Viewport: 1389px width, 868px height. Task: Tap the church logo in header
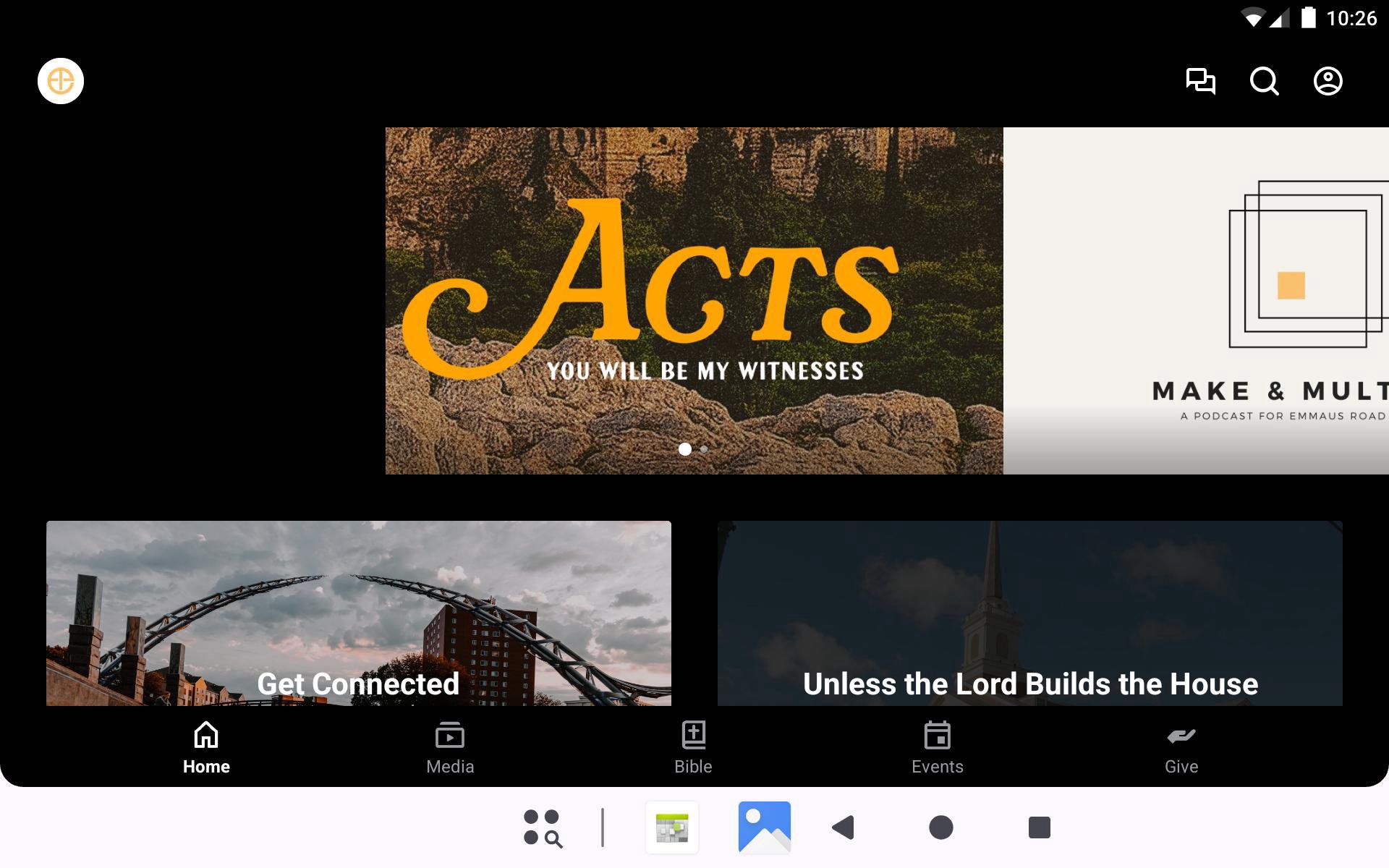(x=61, y=81)
